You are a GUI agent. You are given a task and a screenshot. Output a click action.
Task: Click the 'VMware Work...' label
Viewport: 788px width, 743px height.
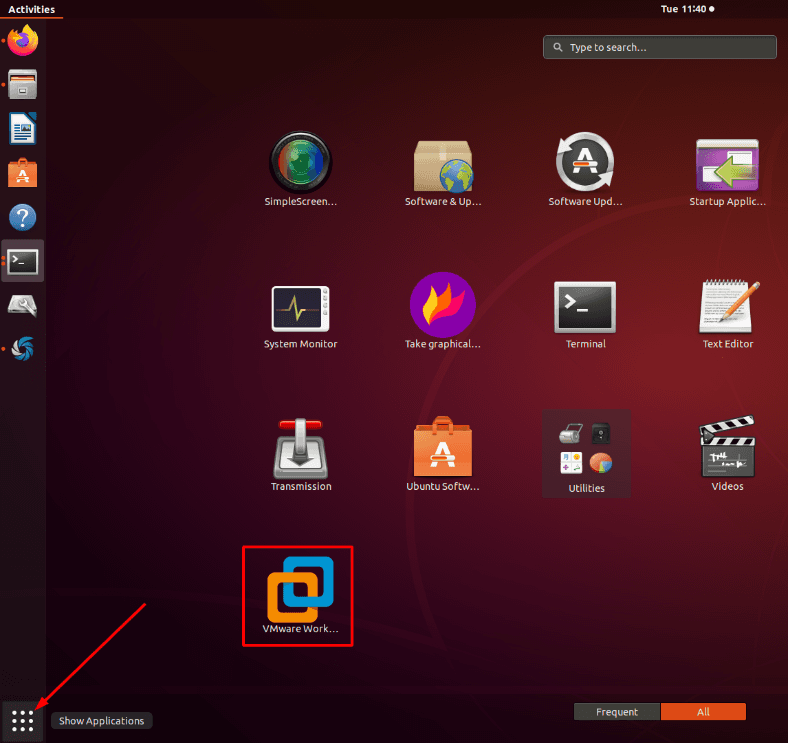pyautogui.click(x=300, y=628)
